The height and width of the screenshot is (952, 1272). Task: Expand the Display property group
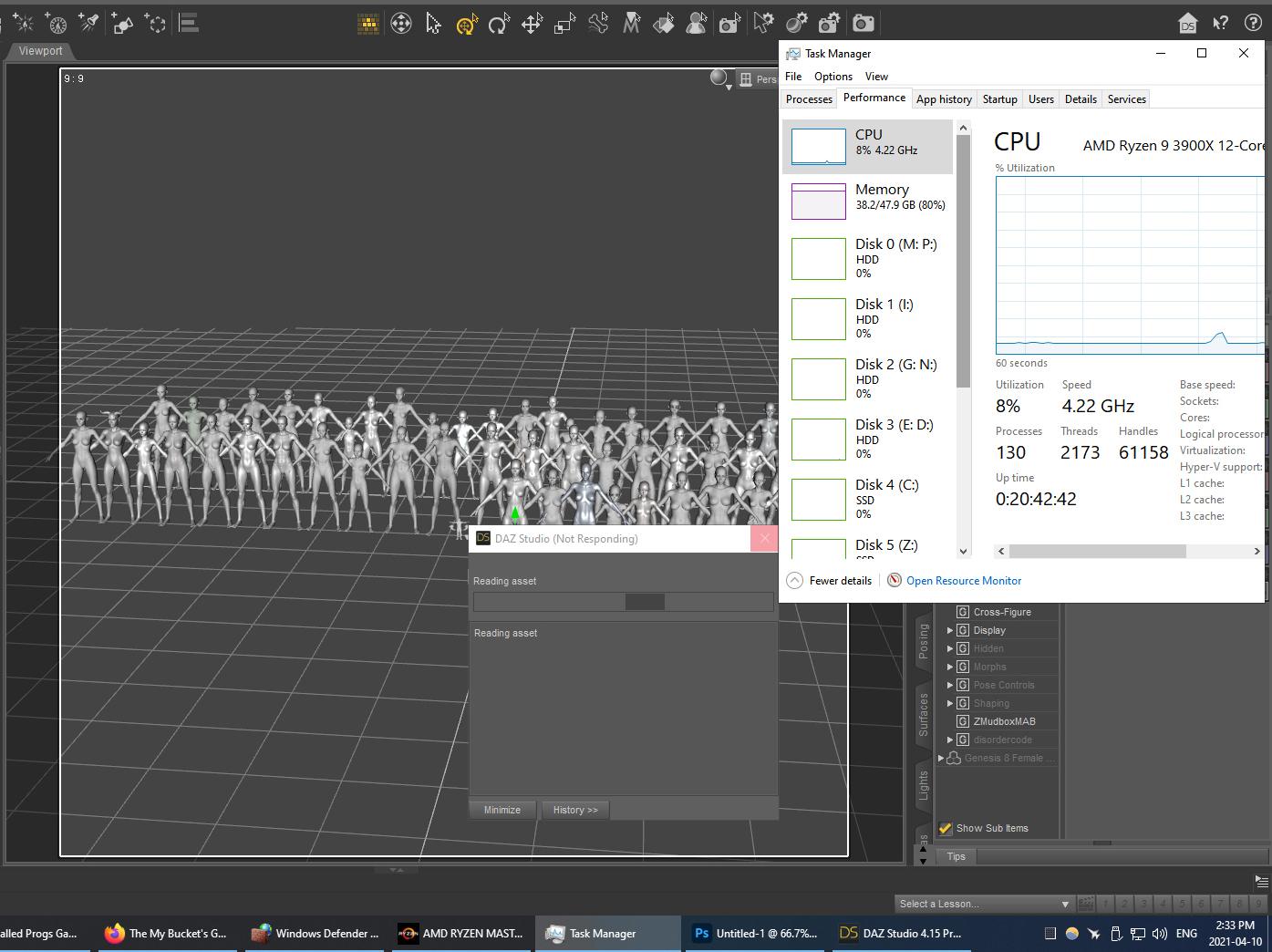(950, 630)
